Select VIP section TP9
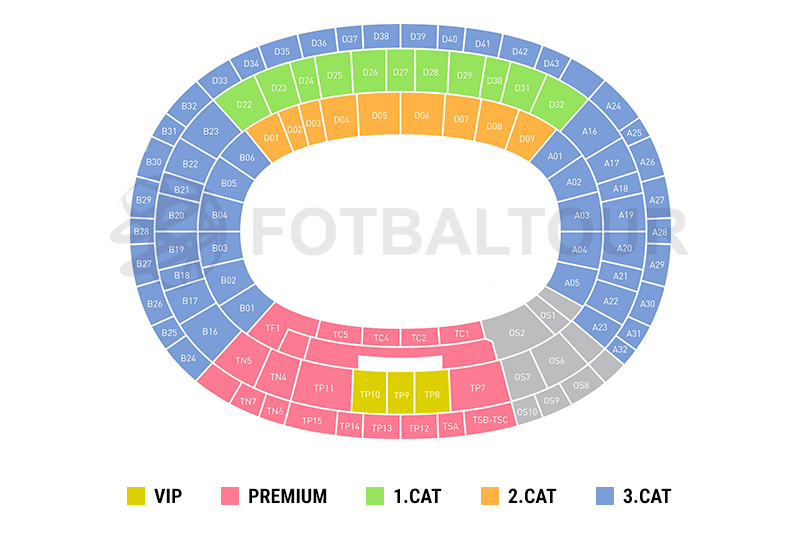Screen dimensions: 800x533 tap(401, 395)
